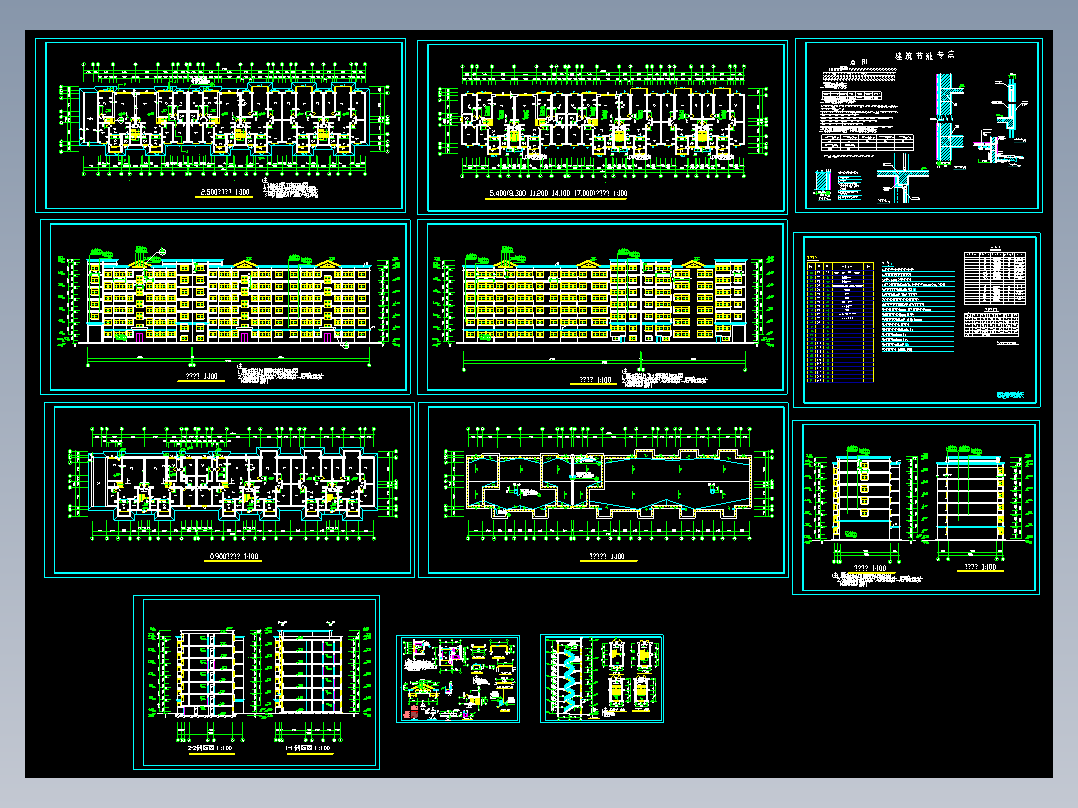This screenshot has height=808, width=1078.
Task: Click the rear elevation '???? 1:100' title
Action: [594, 380]
